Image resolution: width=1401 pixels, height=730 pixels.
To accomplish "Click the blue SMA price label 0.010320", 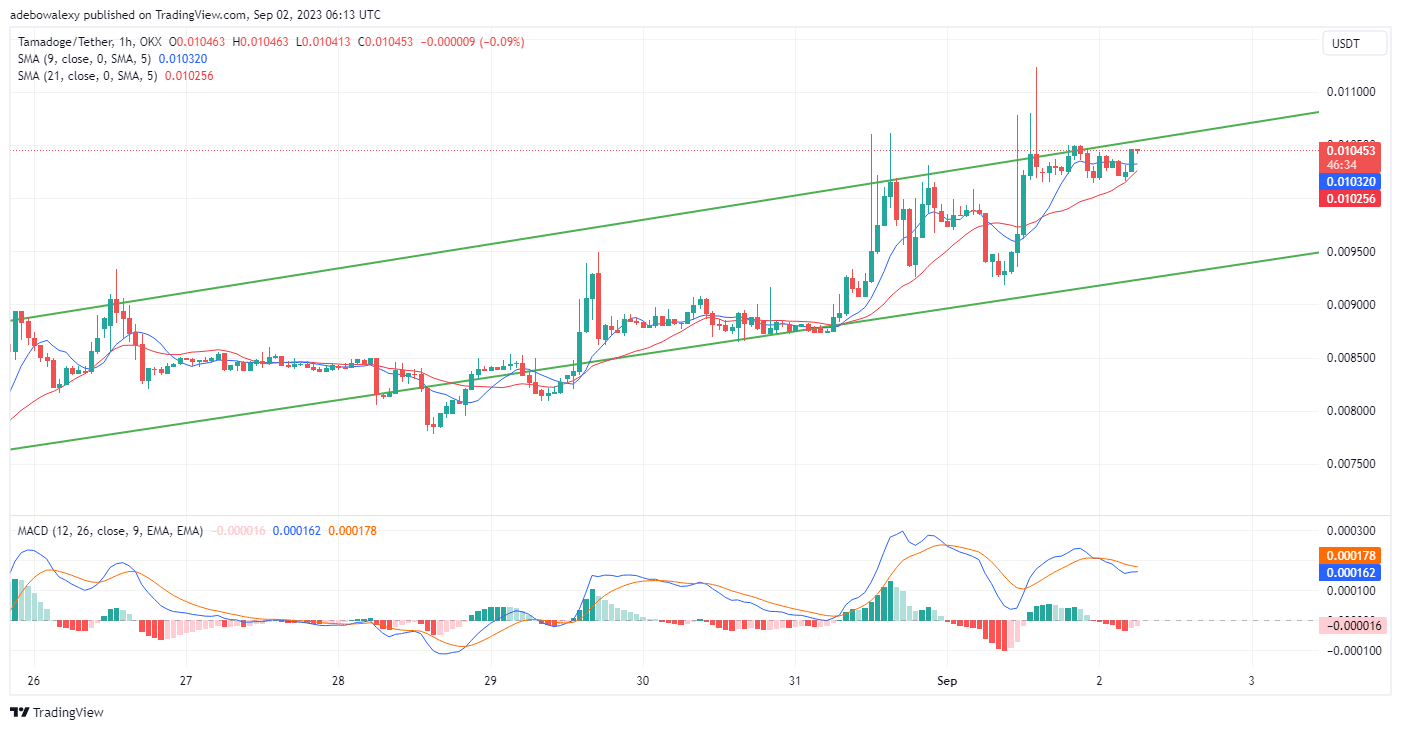I will 1352,182.
